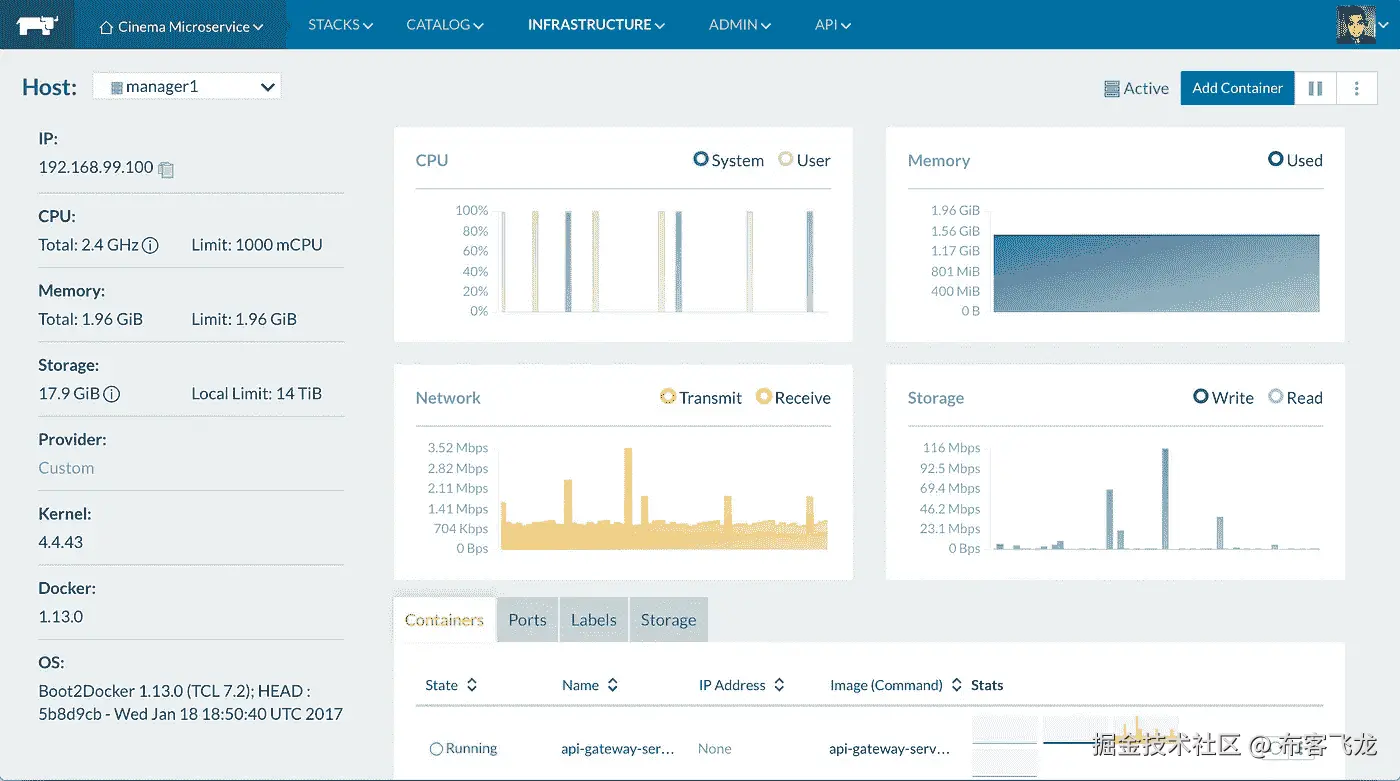Click the Add Container button
1400x781 pixels.
point(1237,88)
